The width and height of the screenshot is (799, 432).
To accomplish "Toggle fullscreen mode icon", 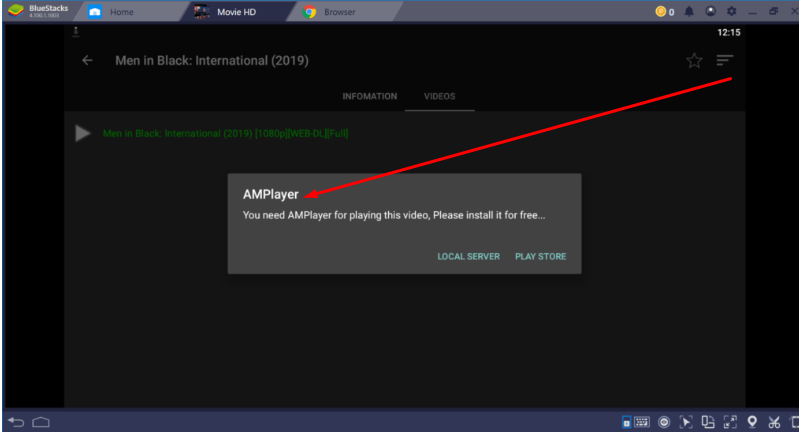I will click(x=730, y=422).
